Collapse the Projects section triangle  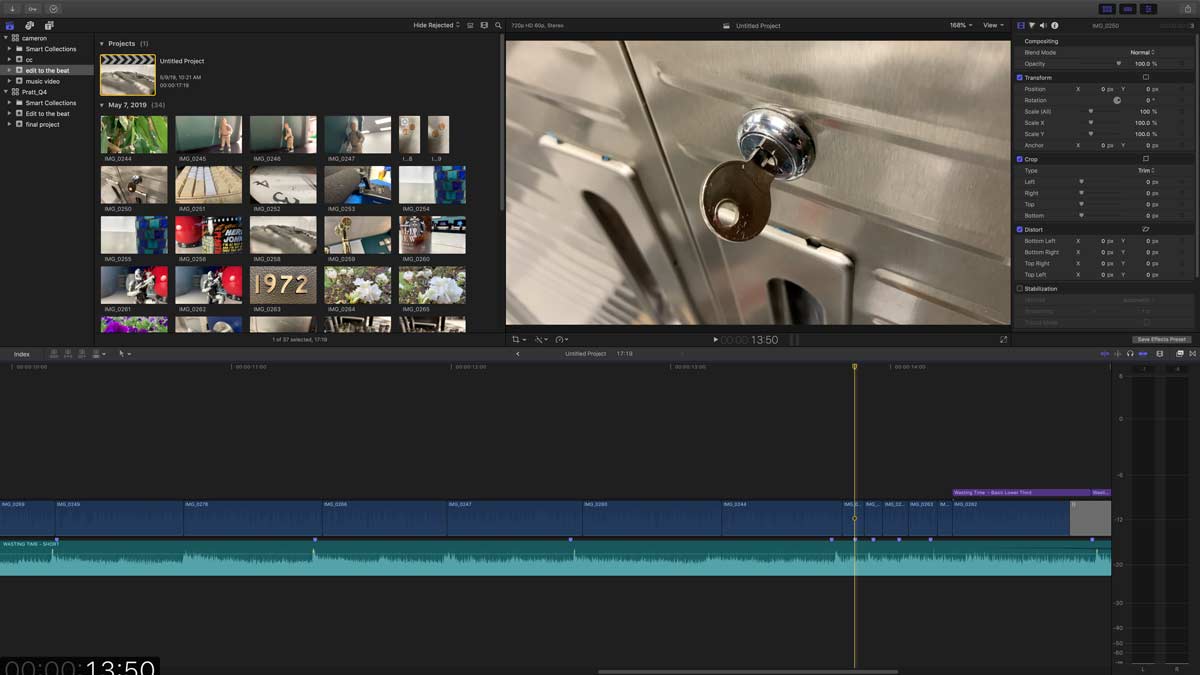pos(102,44)
